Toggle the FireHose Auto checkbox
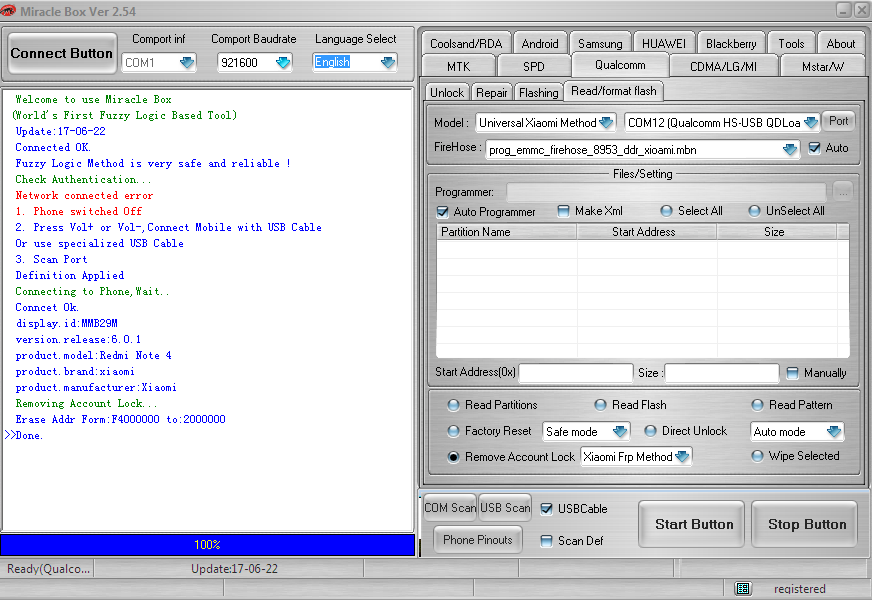Viewport: 872px width, 600px height. click(x=814, y=148)
